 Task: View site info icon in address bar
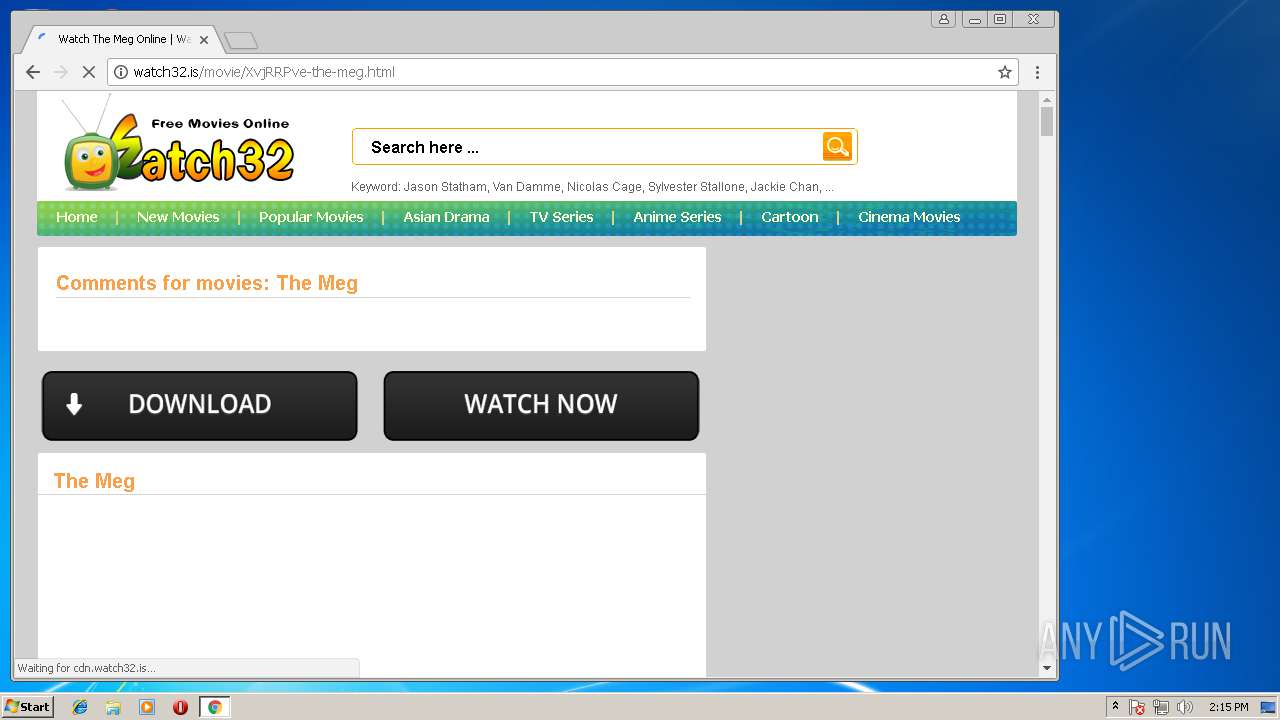tap(121, 72)
